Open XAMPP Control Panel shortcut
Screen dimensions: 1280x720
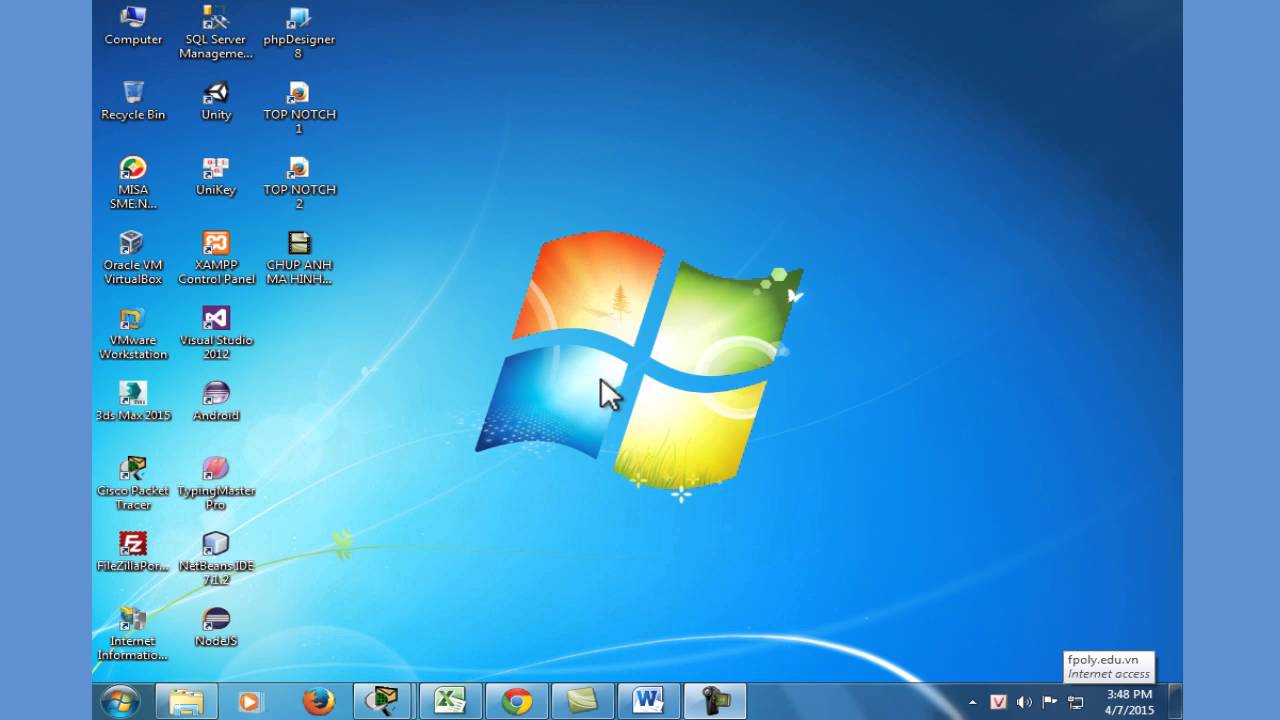216,258
